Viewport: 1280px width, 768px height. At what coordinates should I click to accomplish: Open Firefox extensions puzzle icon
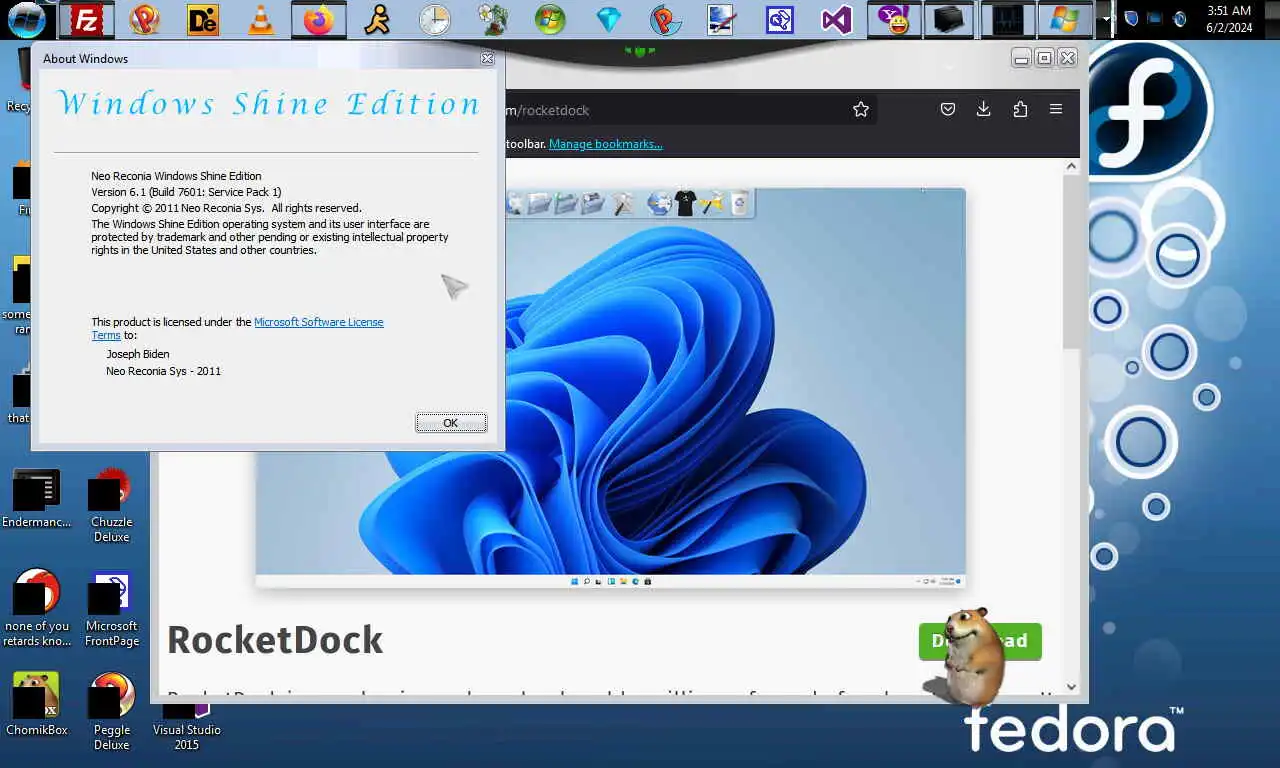[x=1020, y=110]
